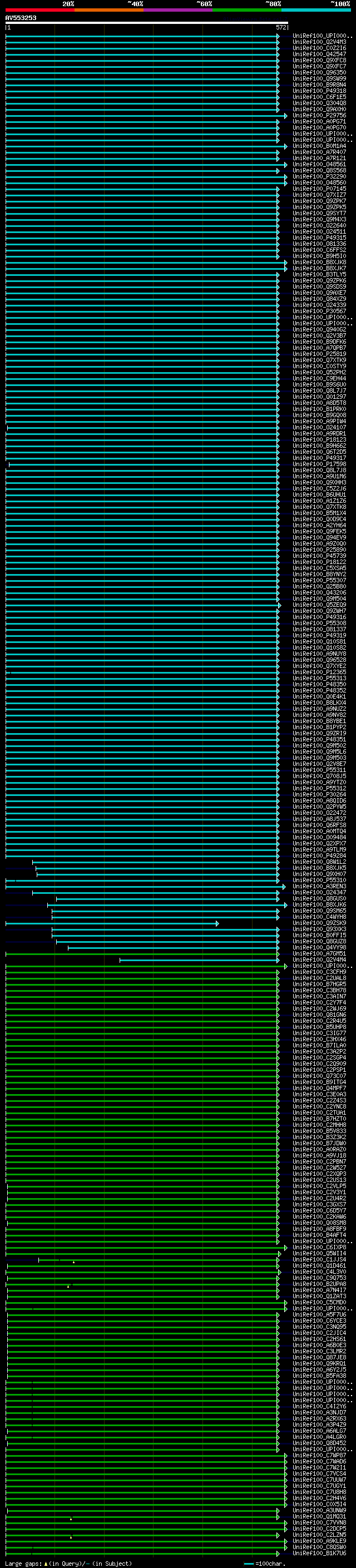Select hit label UniRef100_A7R407

click(x=319, y=151)
